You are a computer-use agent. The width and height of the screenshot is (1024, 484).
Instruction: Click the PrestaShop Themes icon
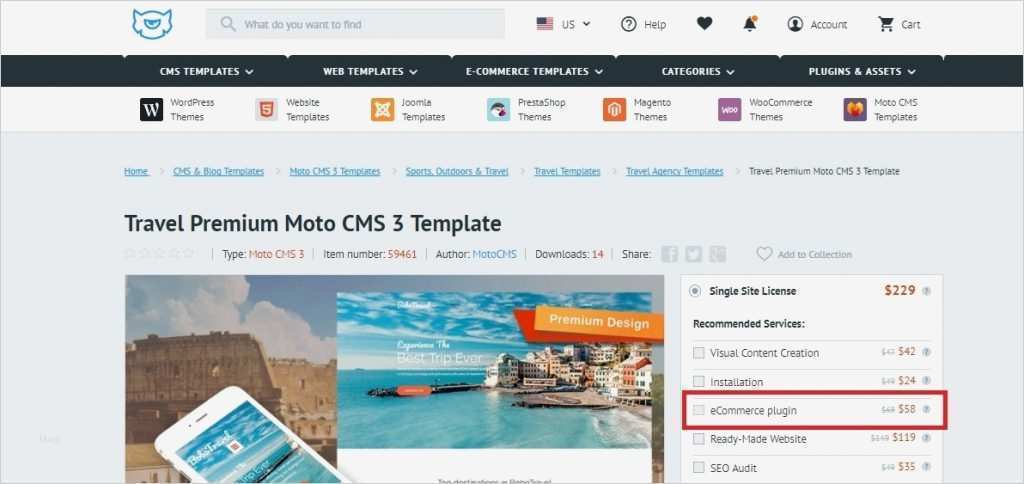coord(498,110)
